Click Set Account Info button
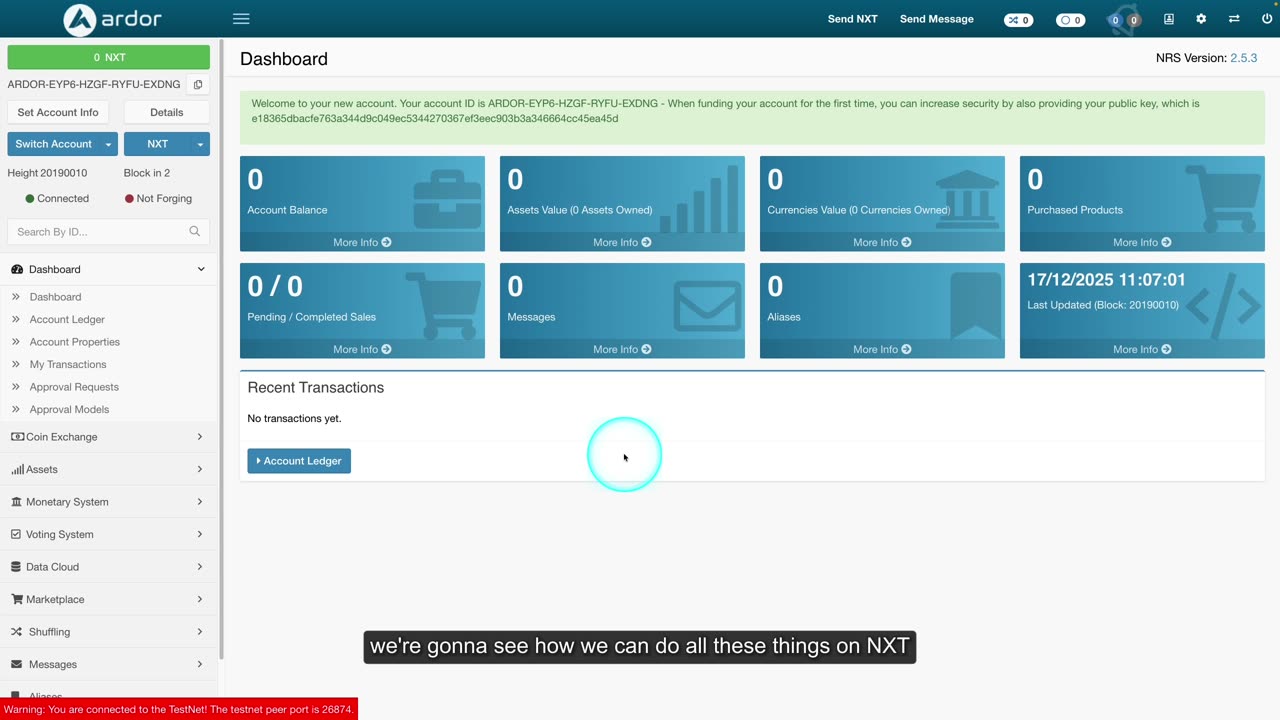The image size is (1280, 720). tap(58, 112)
